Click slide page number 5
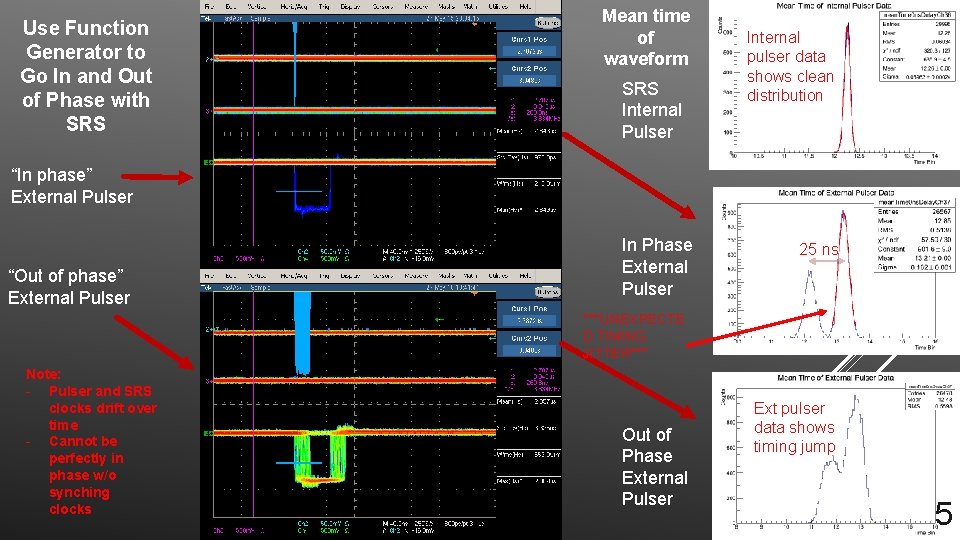 pos(943,513)
